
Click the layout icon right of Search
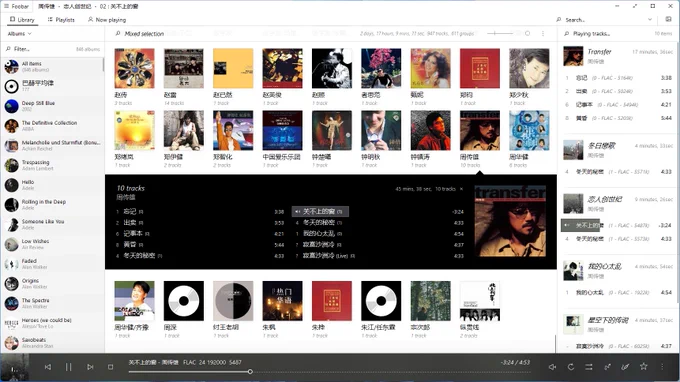pyautogui.click(x=668, y=20)
